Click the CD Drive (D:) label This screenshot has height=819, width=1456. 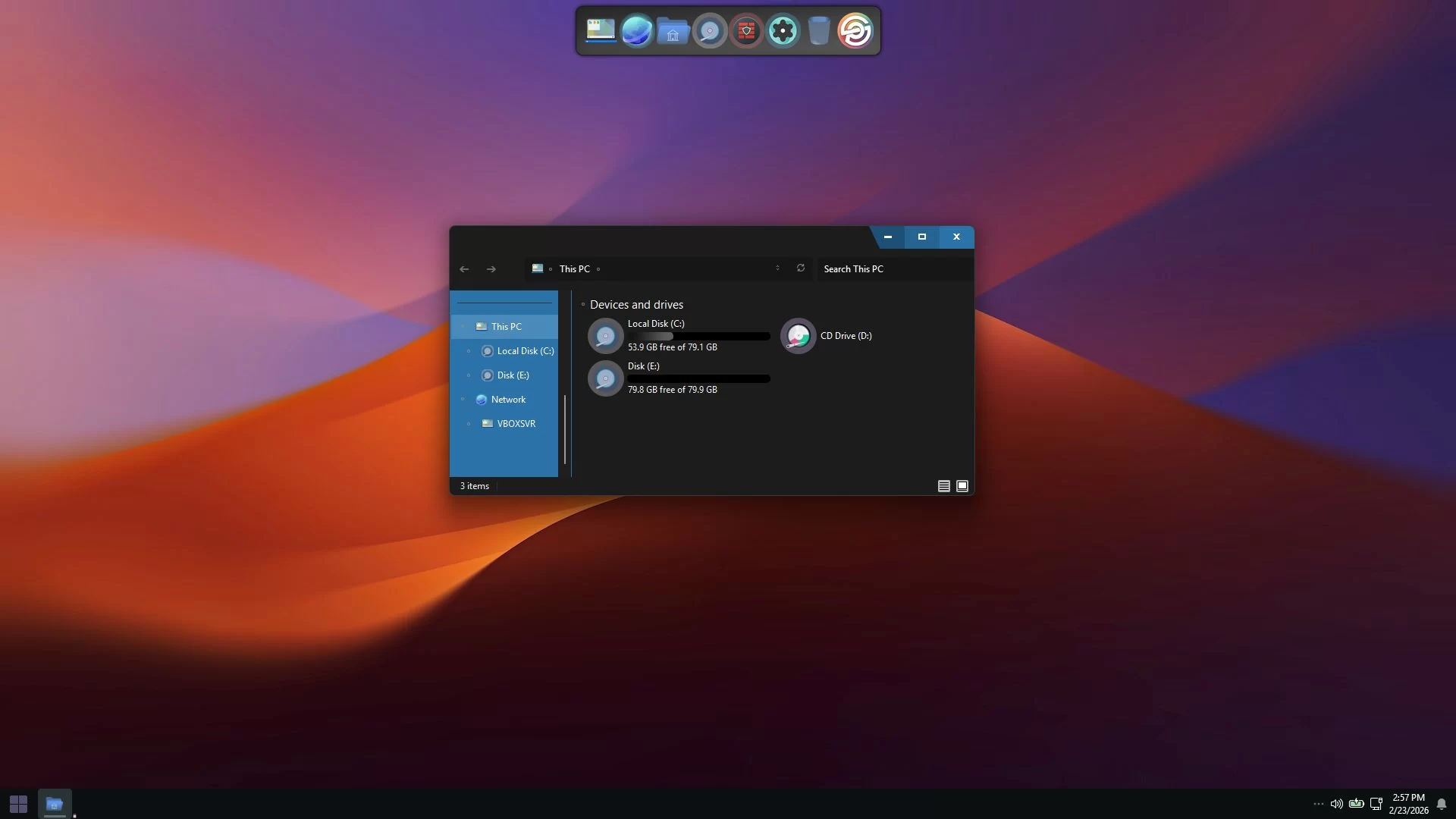pos(846,336)
